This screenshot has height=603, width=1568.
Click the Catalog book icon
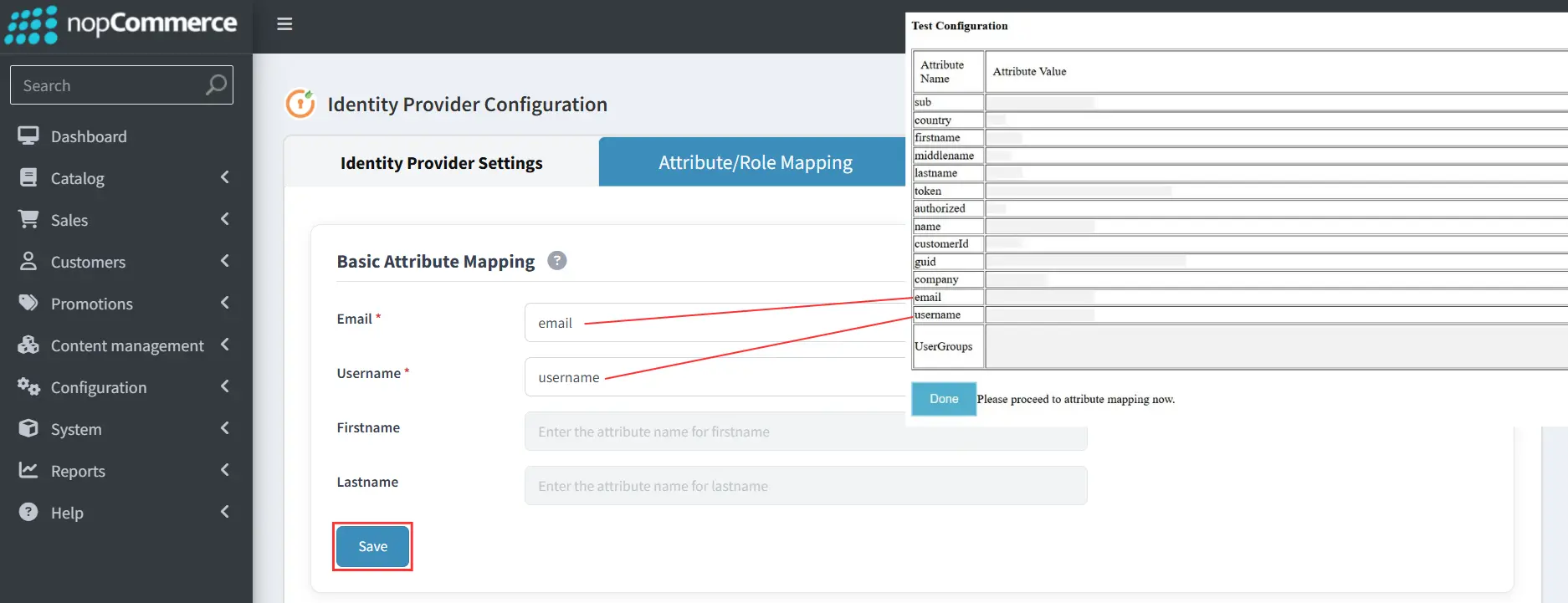[x=28, y=177]
